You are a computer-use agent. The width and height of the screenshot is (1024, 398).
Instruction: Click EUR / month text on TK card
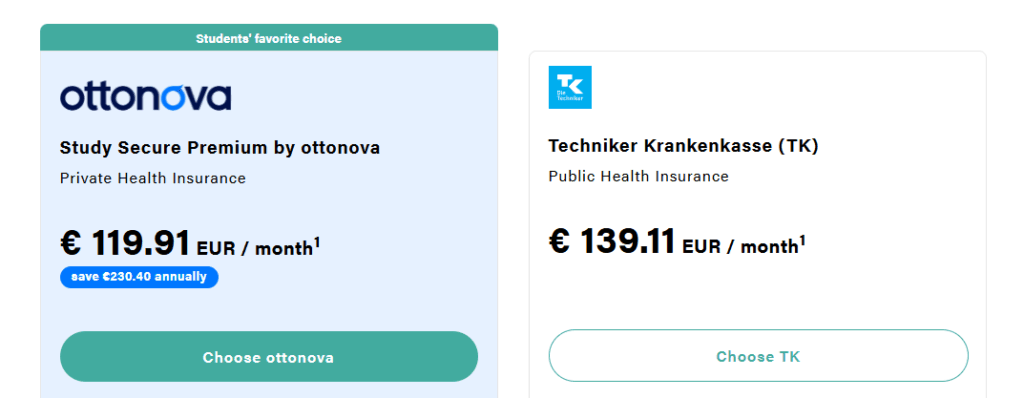741,247
